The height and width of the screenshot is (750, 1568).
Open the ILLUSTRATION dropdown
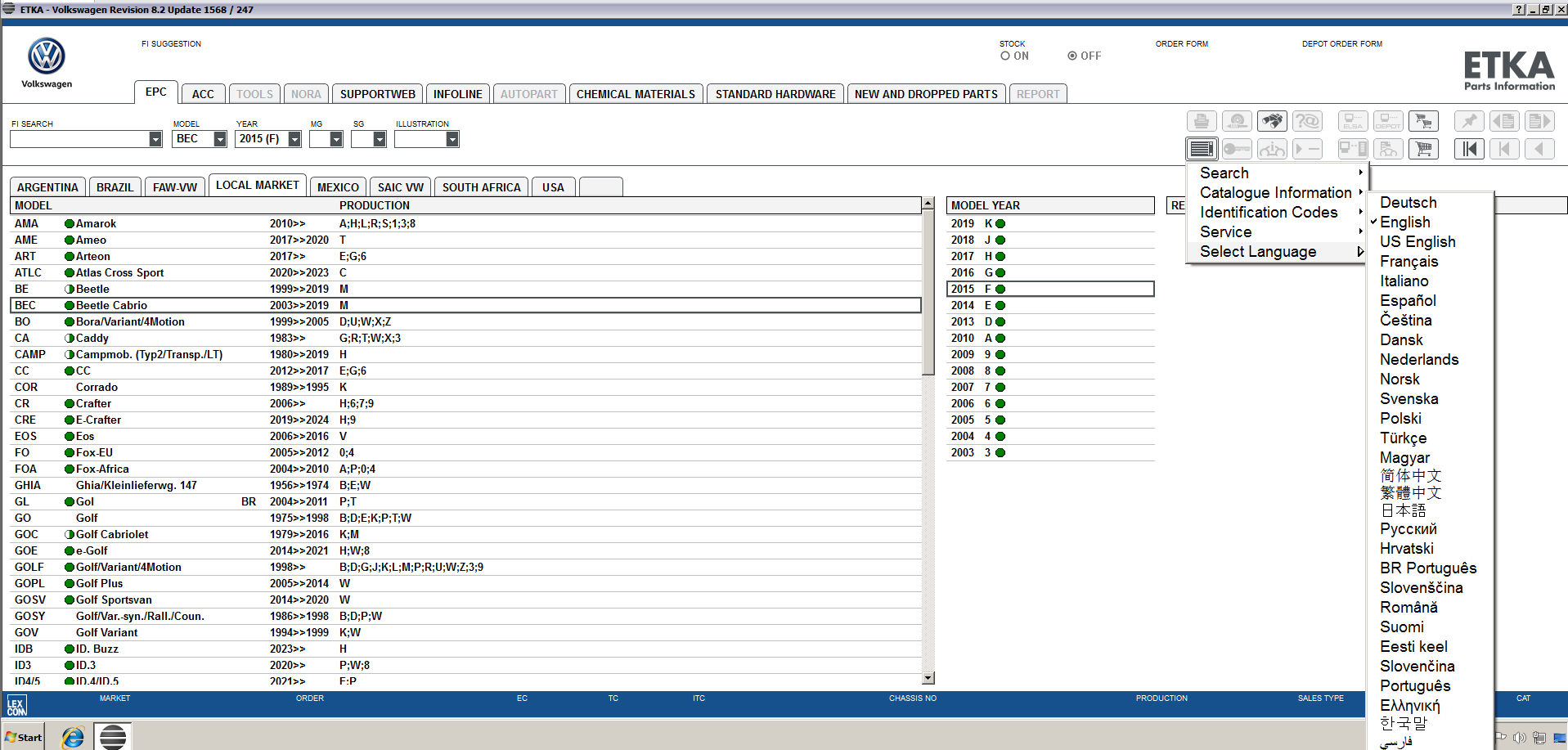452,139
